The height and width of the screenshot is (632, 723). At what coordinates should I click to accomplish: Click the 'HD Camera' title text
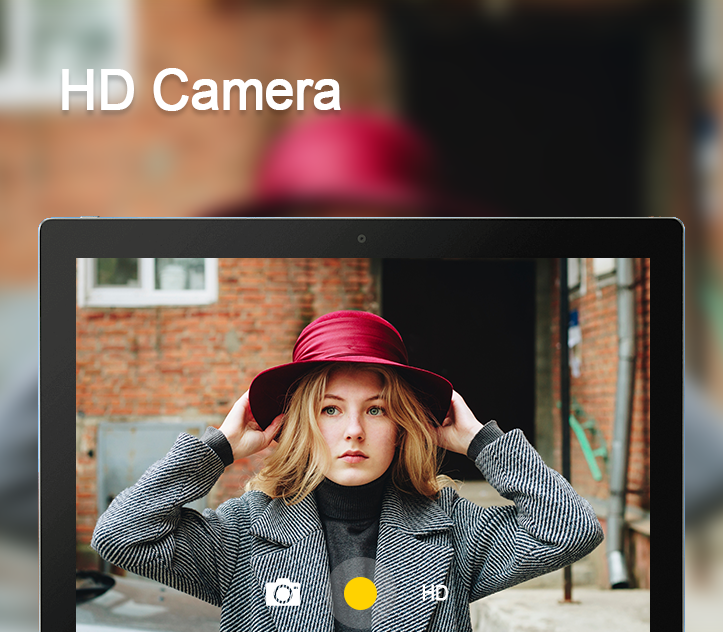coord(201,90)
